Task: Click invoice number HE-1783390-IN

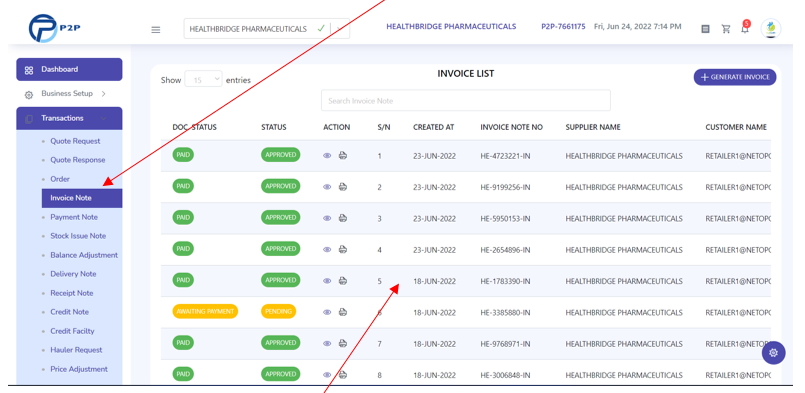Action: point(506,282)
